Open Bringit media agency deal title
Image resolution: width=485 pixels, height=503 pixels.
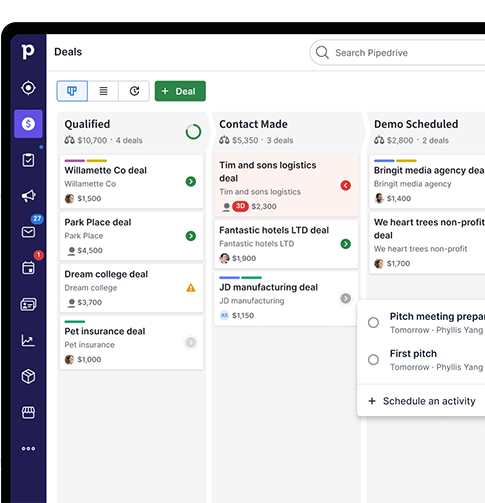(x=429, y=170)
